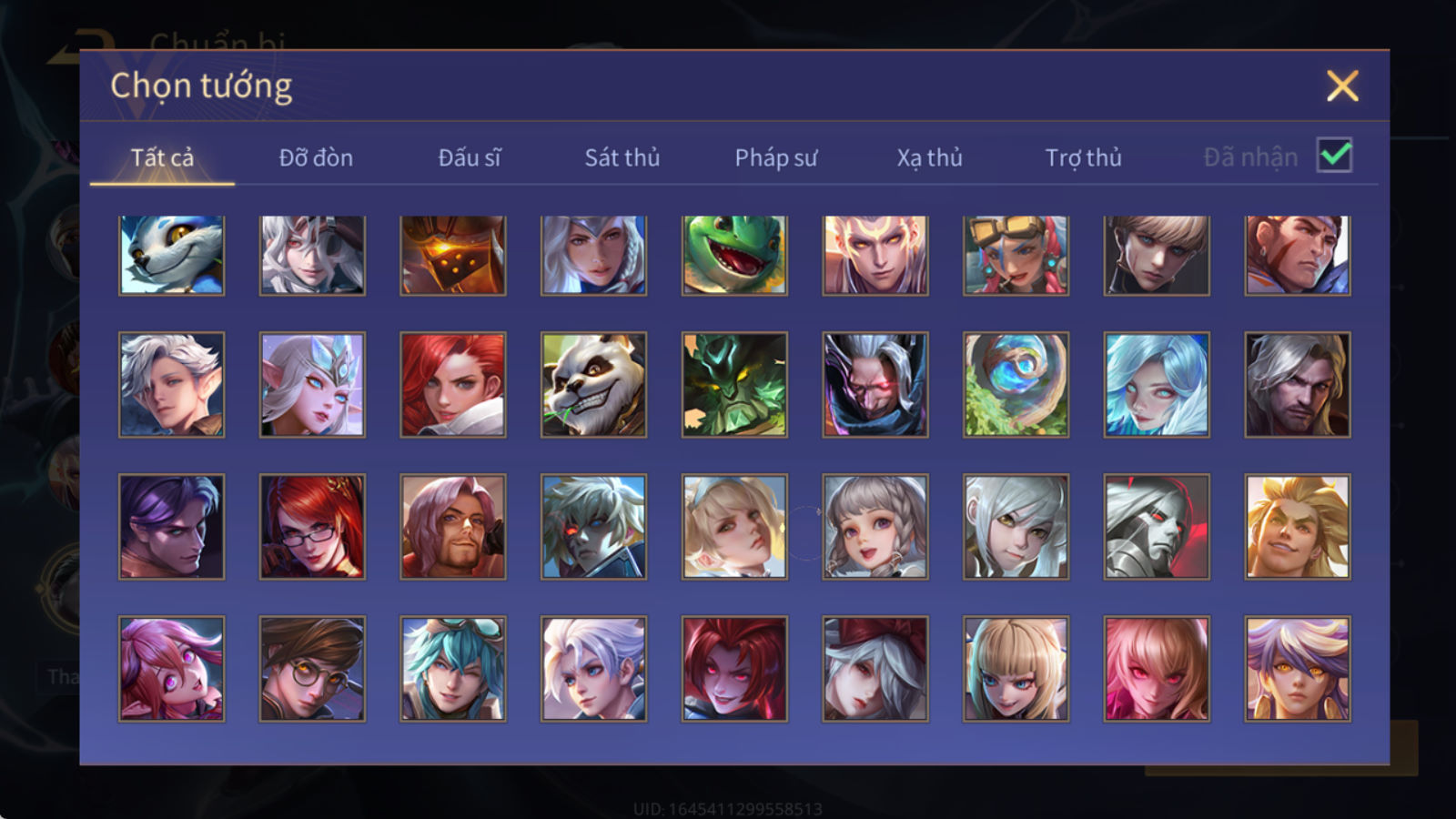This screenshot has height=819, width=1456.
Task: Select the brown-haired hero with round glasses
Action: tap(312, 669)
